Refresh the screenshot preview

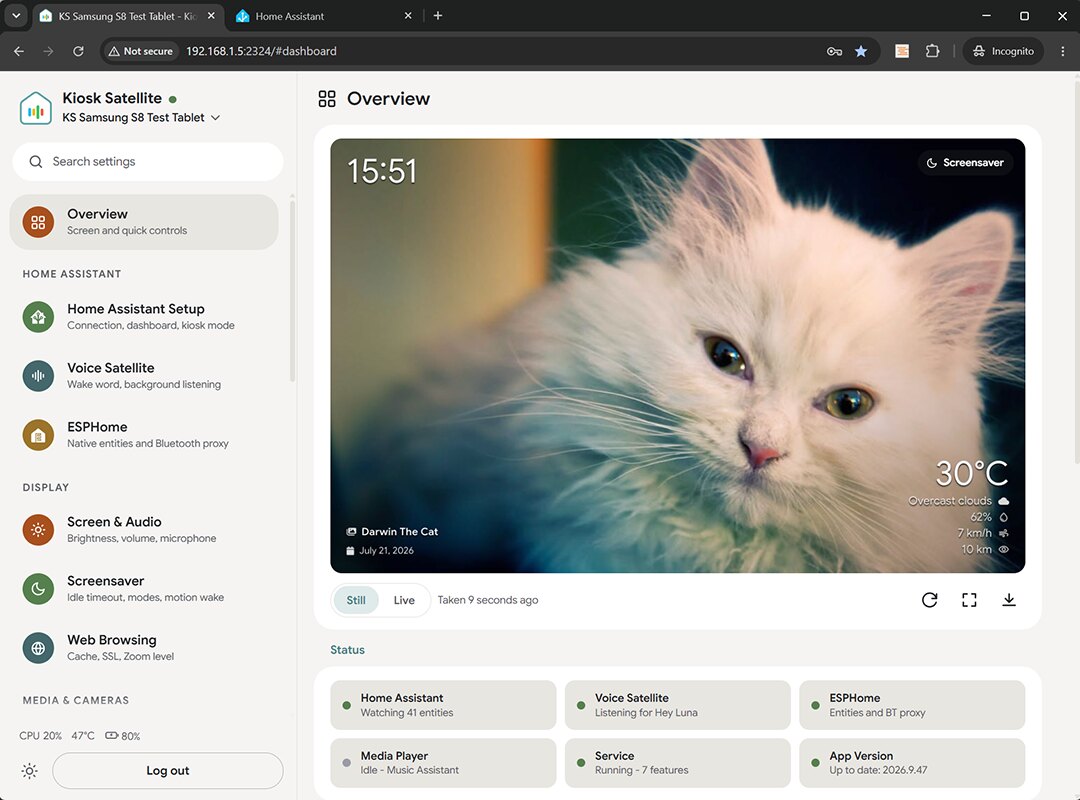(929, 600)
